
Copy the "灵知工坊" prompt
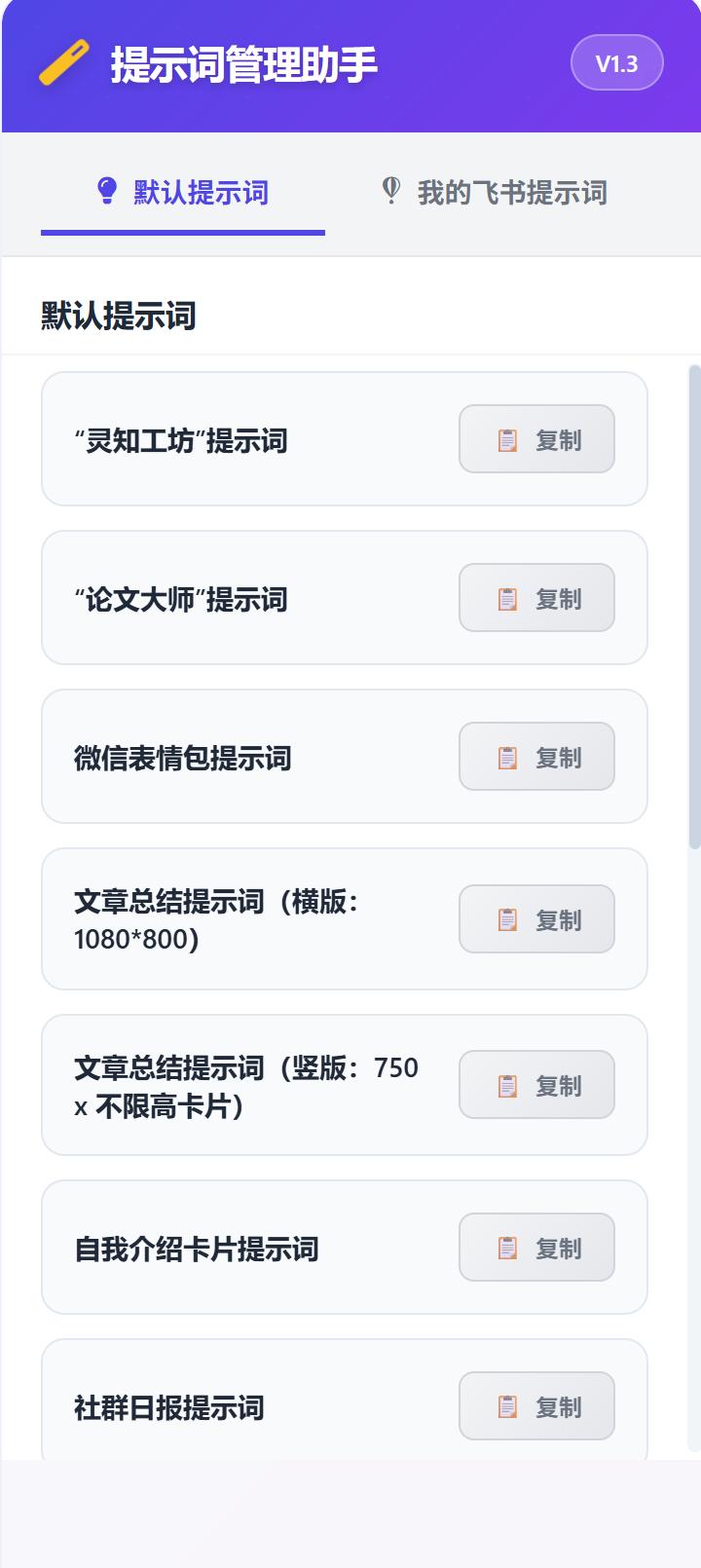point(536,439)
